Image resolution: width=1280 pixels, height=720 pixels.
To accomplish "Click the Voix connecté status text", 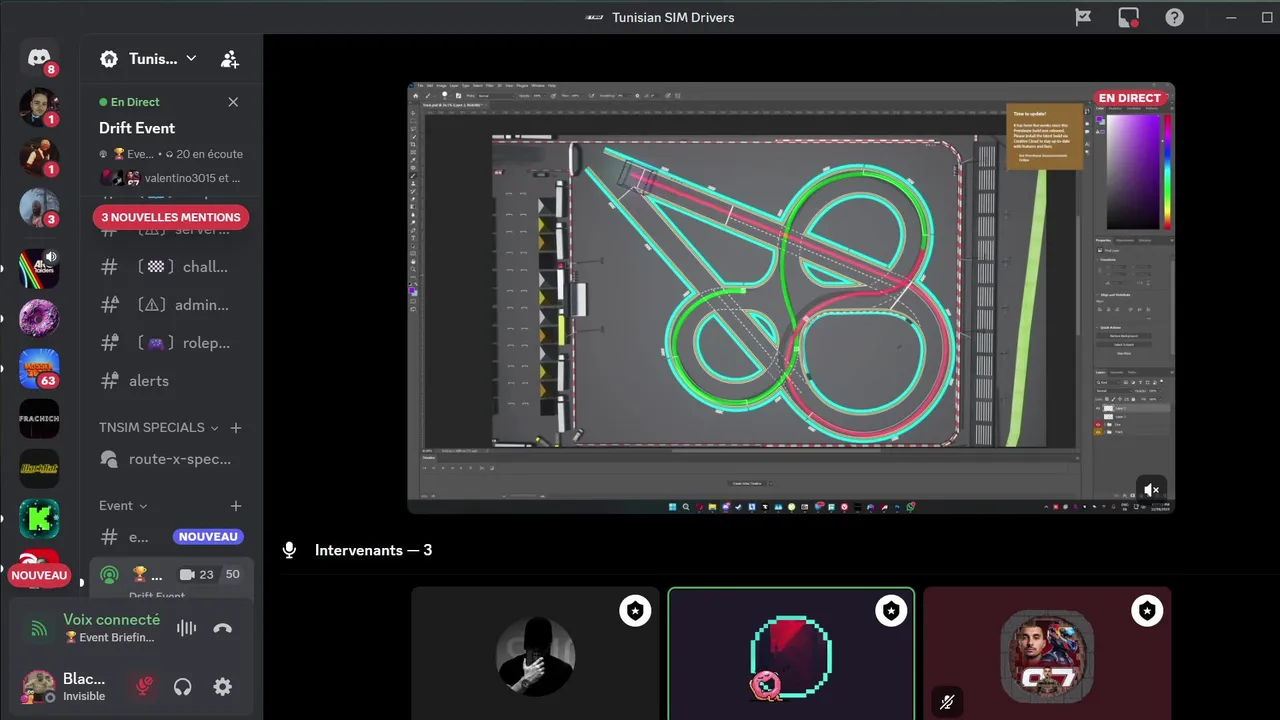I will [111, 620].
